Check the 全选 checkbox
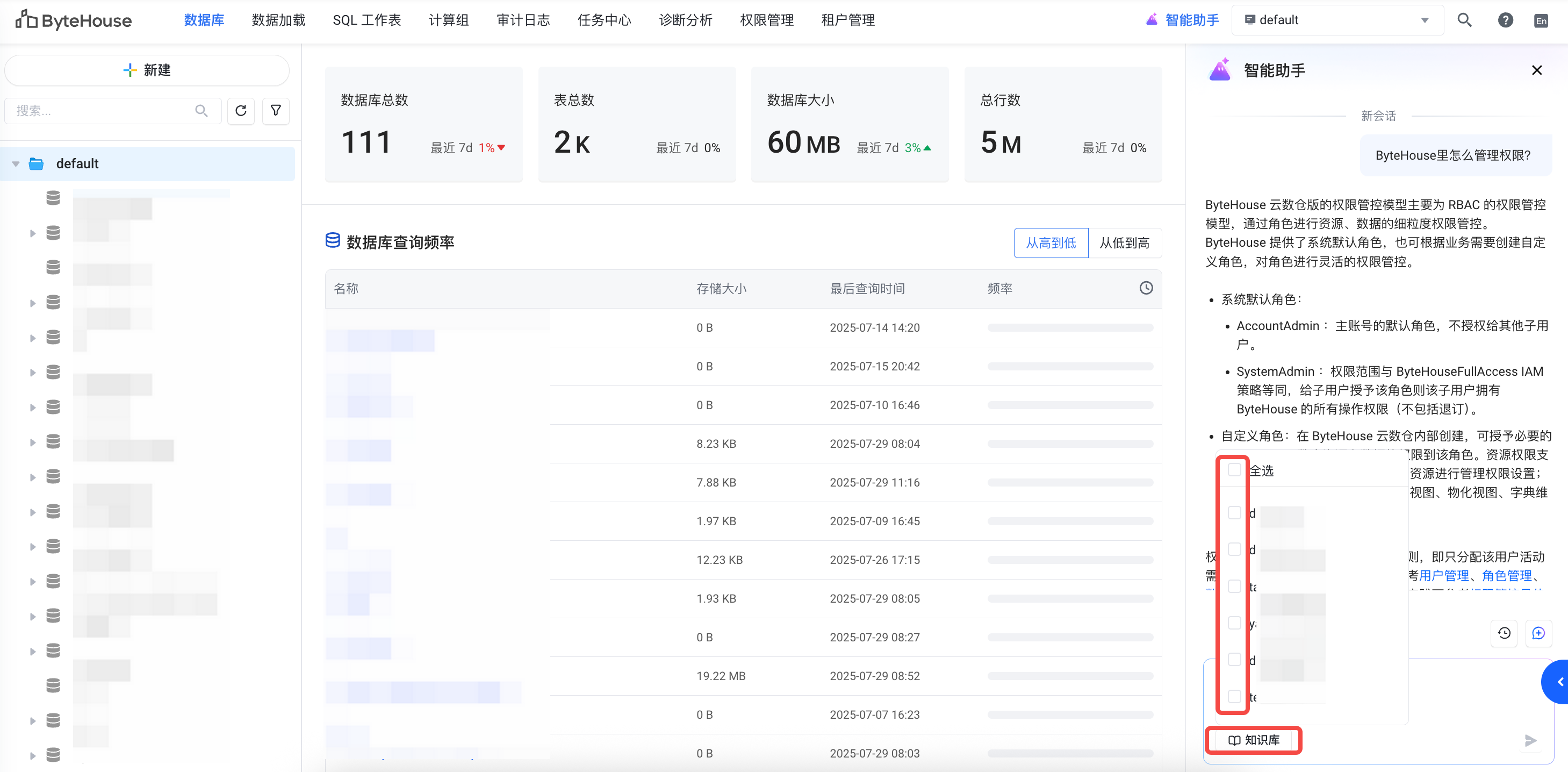1568x772 pixels. 1234,469
